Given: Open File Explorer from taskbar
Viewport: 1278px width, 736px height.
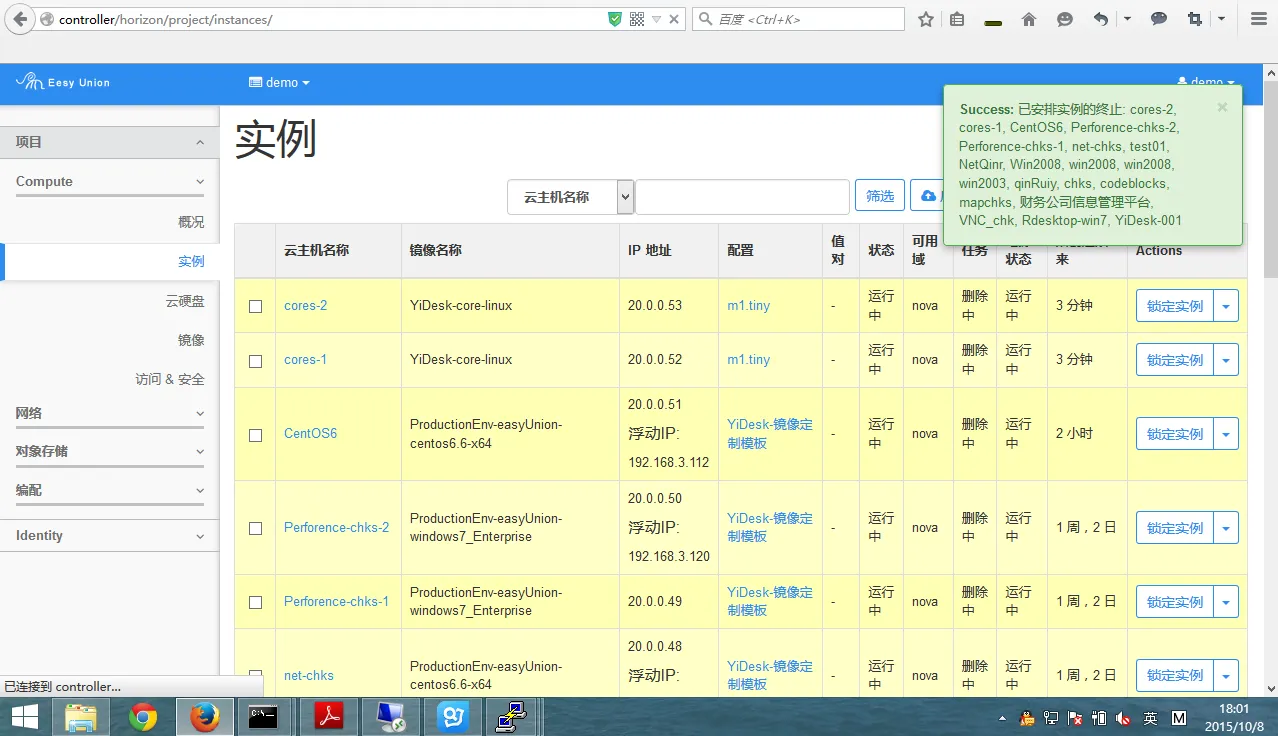Looking at the screenshot, I should (x=81, y=716).
